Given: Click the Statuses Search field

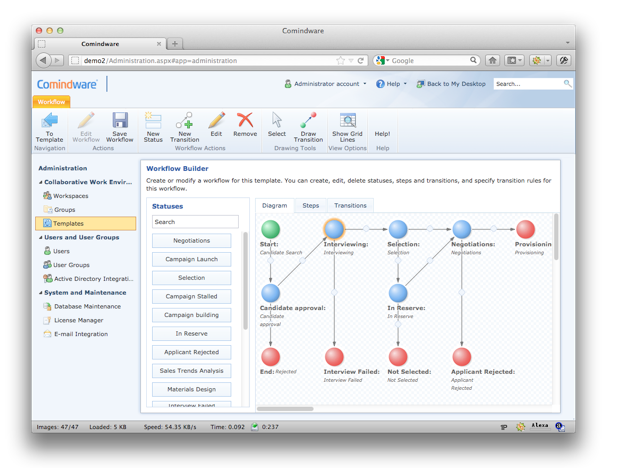Looking at the screenshot, I should 195,222.
